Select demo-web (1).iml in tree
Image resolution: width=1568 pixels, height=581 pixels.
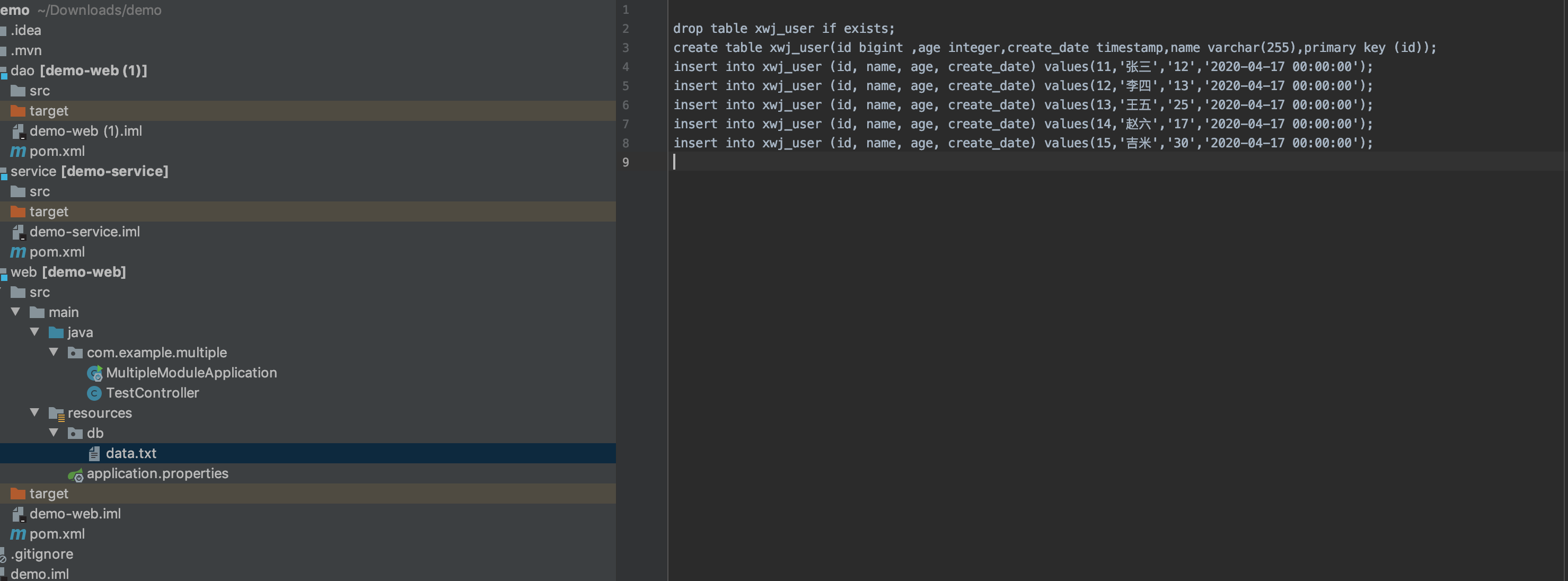pos(85,131)
